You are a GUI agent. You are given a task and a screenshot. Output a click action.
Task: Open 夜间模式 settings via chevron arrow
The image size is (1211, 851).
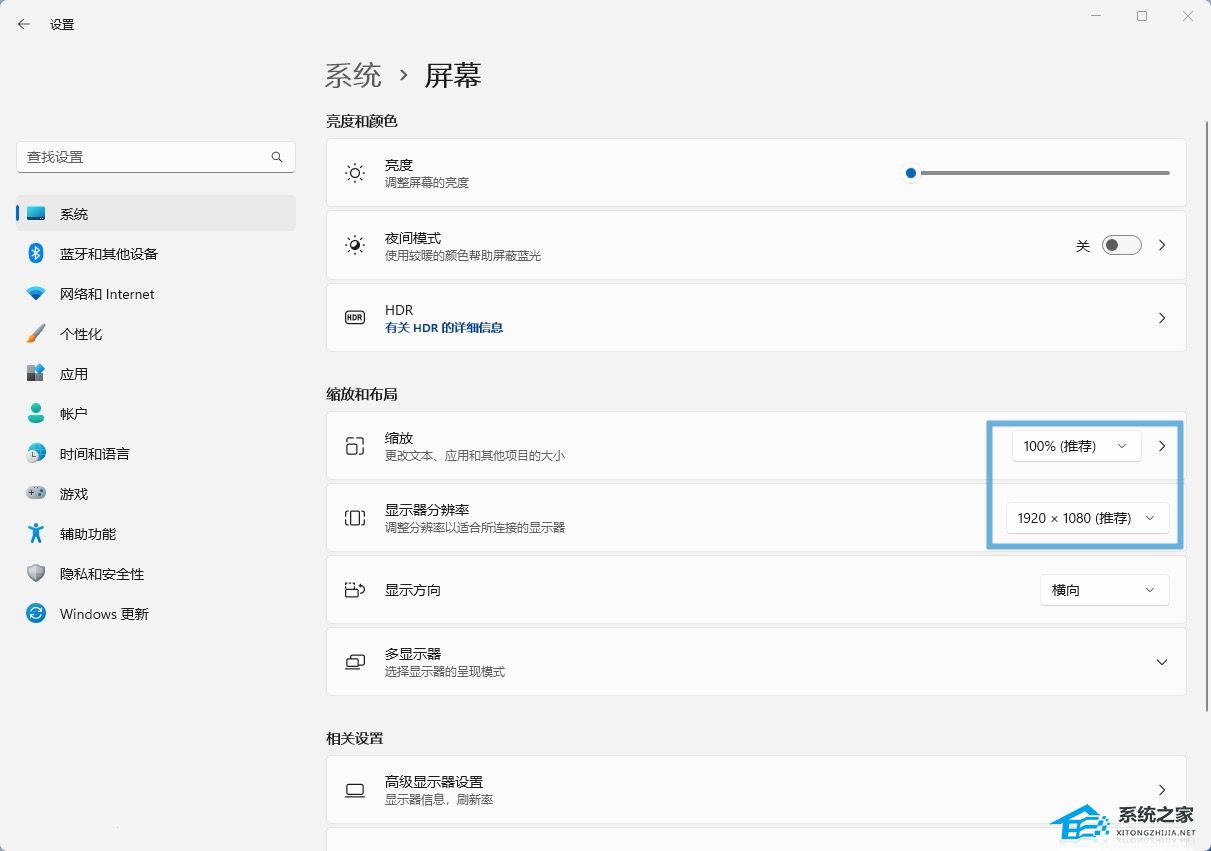pyautogui.click(x=1161, y=245)
